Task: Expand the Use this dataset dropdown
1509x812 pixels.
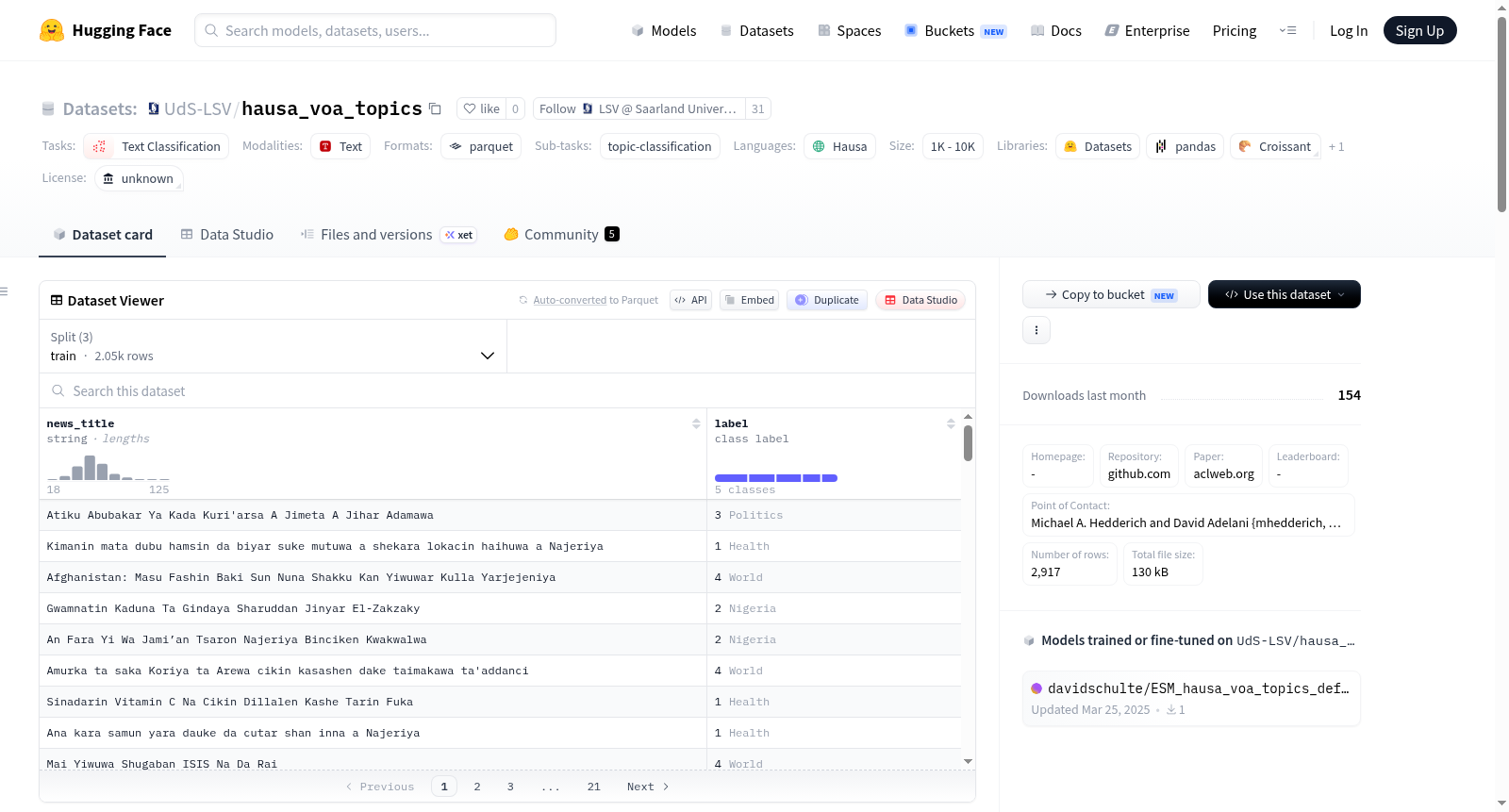Action: (x=1285, y=294)
